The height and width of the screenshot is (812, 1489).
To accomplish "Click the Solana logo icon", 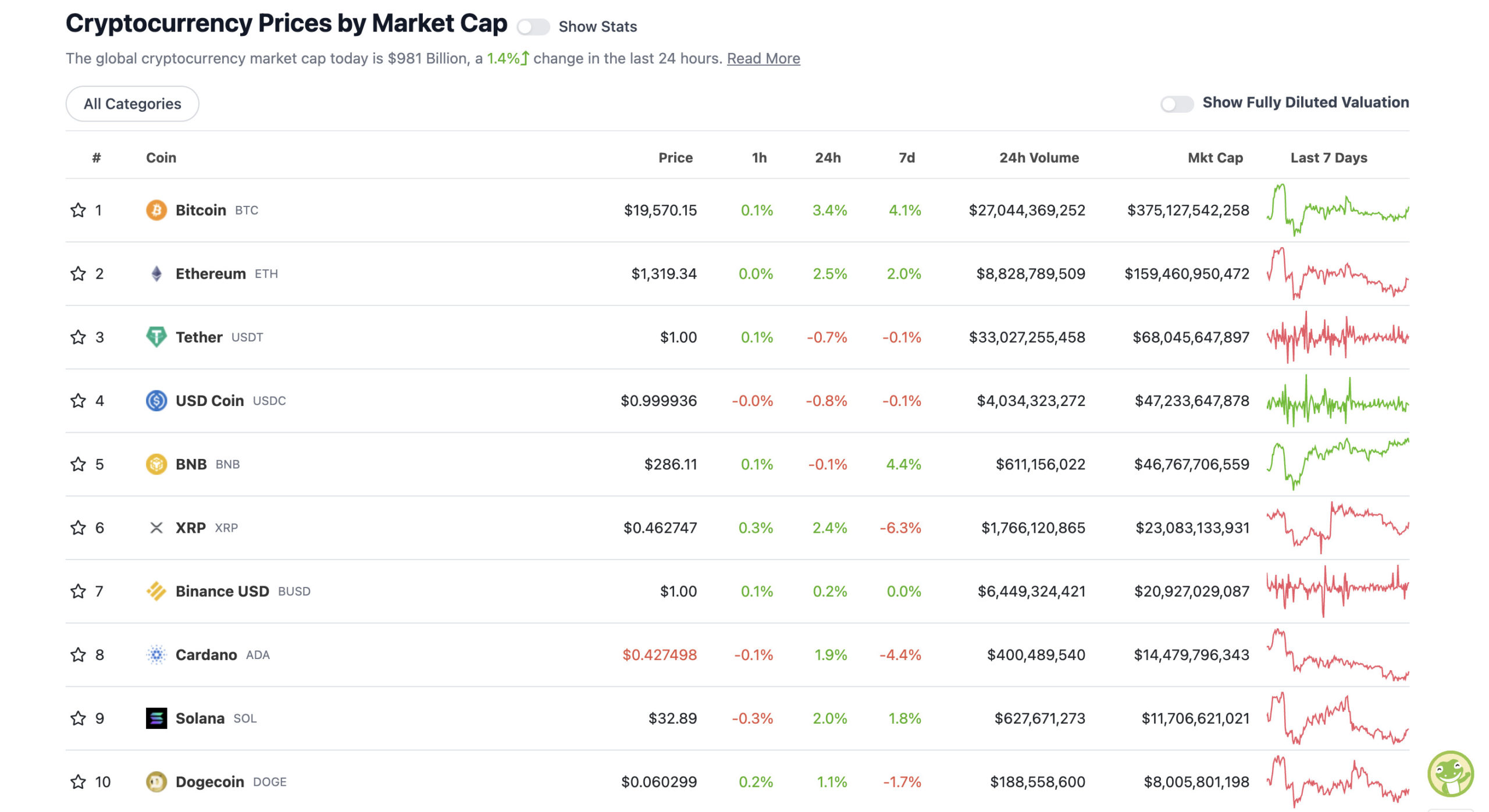I will tap(156, 718).
